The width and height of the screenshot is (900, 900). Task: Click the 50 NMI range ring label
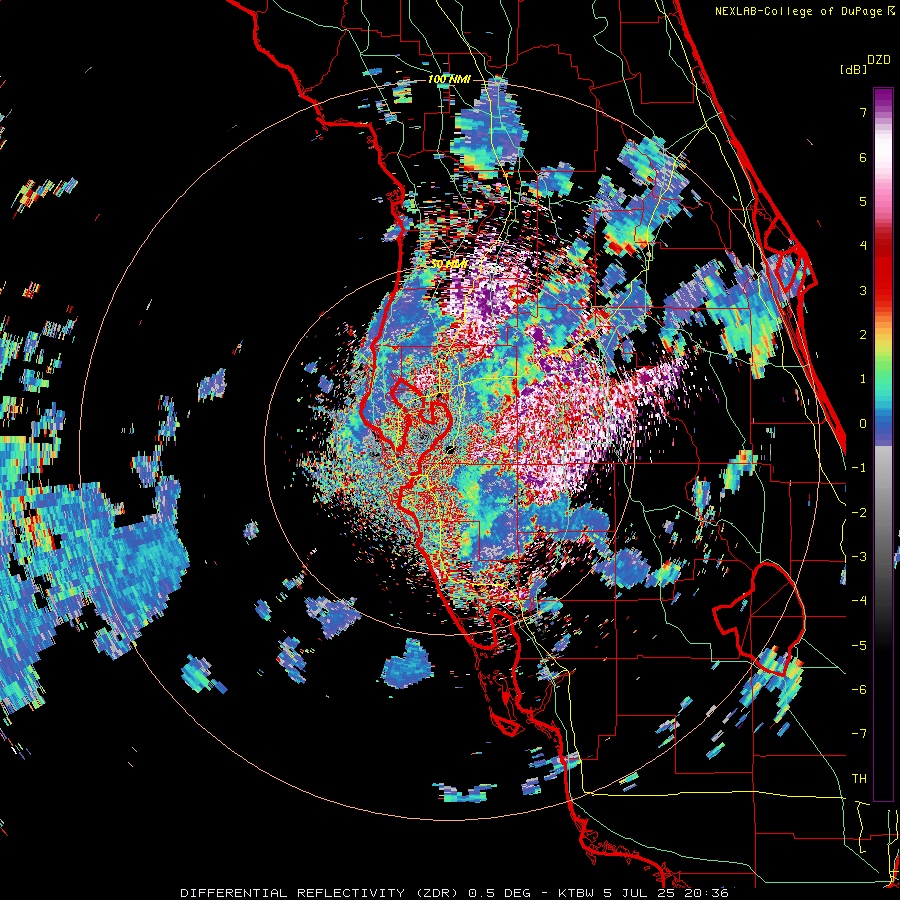click(x=449, y=264)
